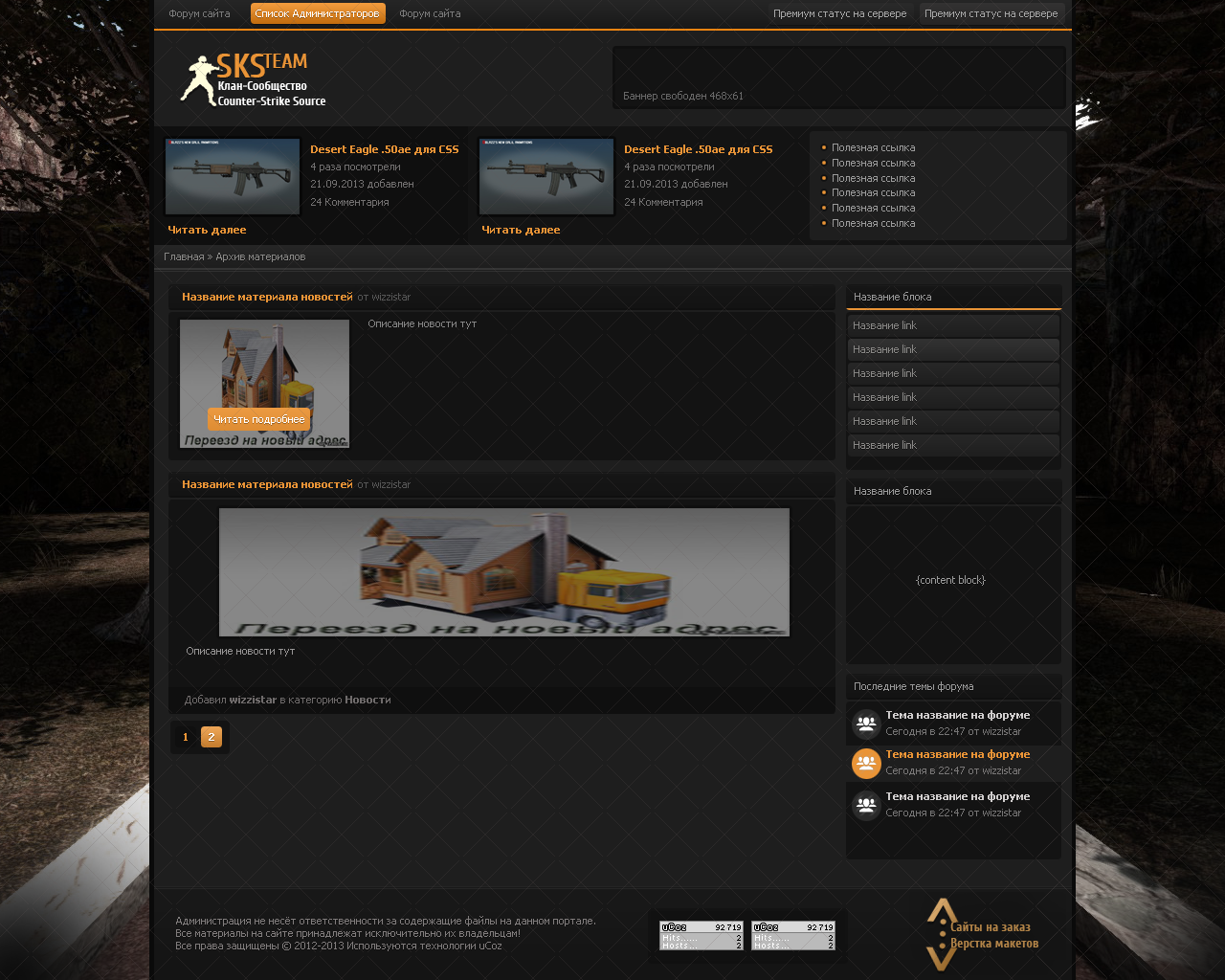Viewport: 1225px width, 980px height.
Task: Click Читать далее under the right card
Action: point(521,230)
